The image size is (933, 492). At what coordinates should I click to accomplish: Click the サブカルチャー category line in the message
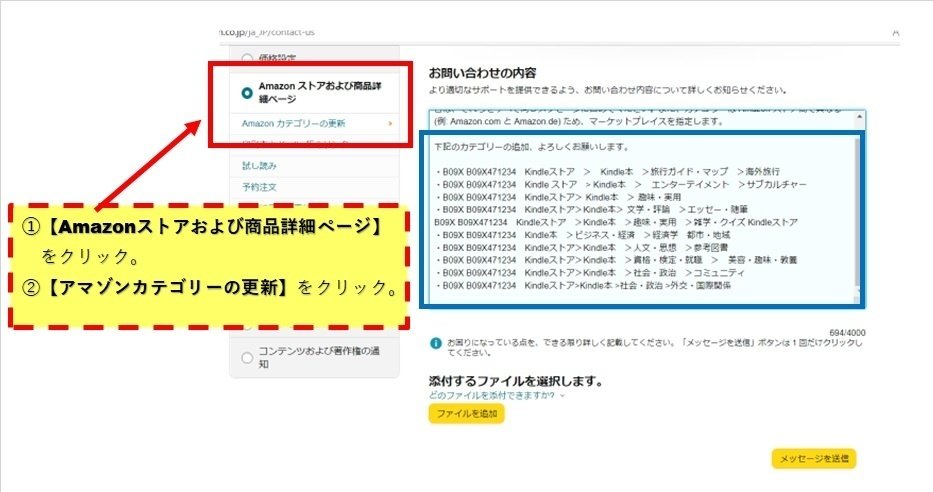(x=621, y=184)
